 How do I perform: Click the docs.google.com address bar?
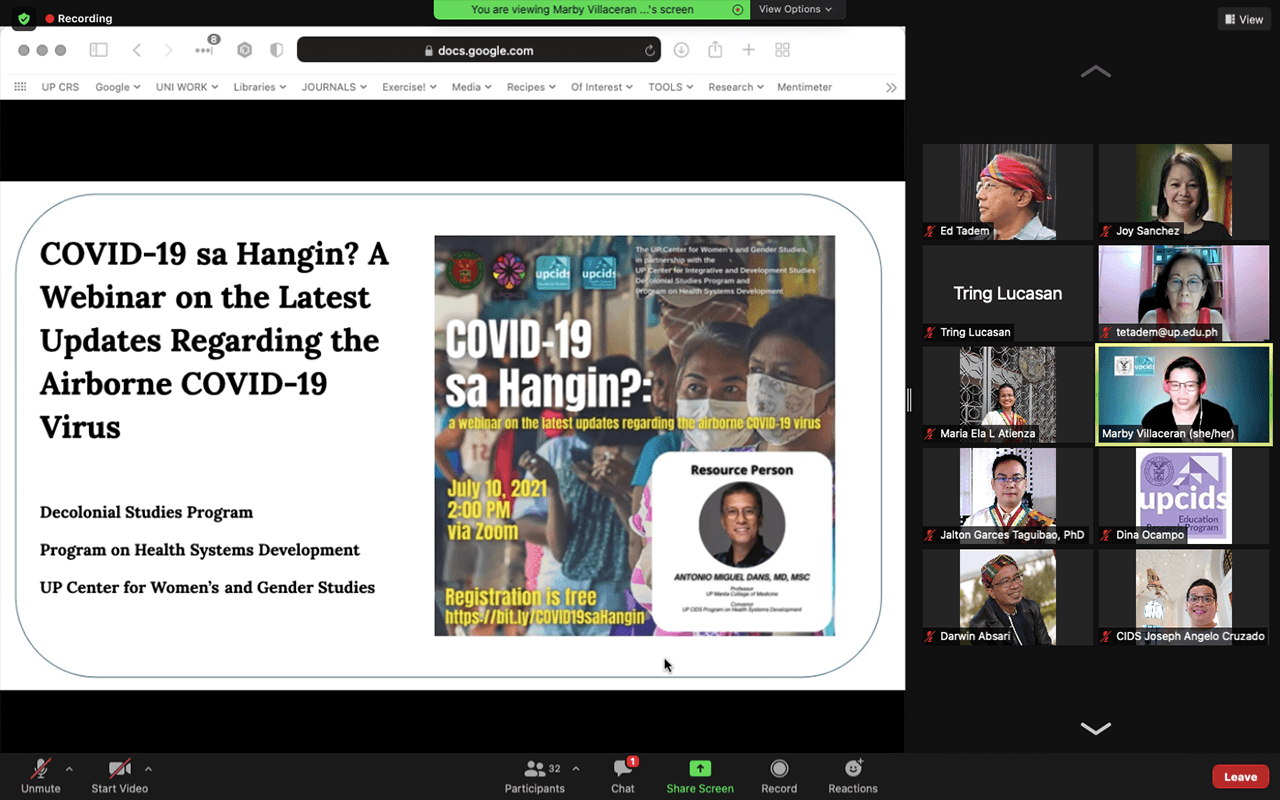480,50
